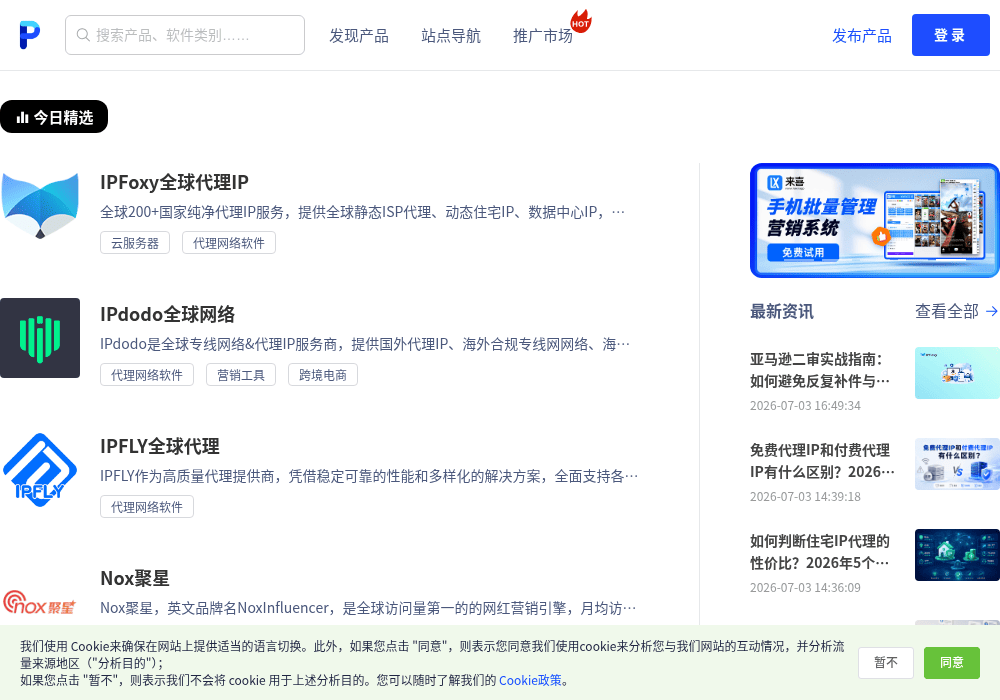Open the 站点导航 menu
This screenshot has height=700, width=1000.
pyautogui.click(x=451, y=36)
